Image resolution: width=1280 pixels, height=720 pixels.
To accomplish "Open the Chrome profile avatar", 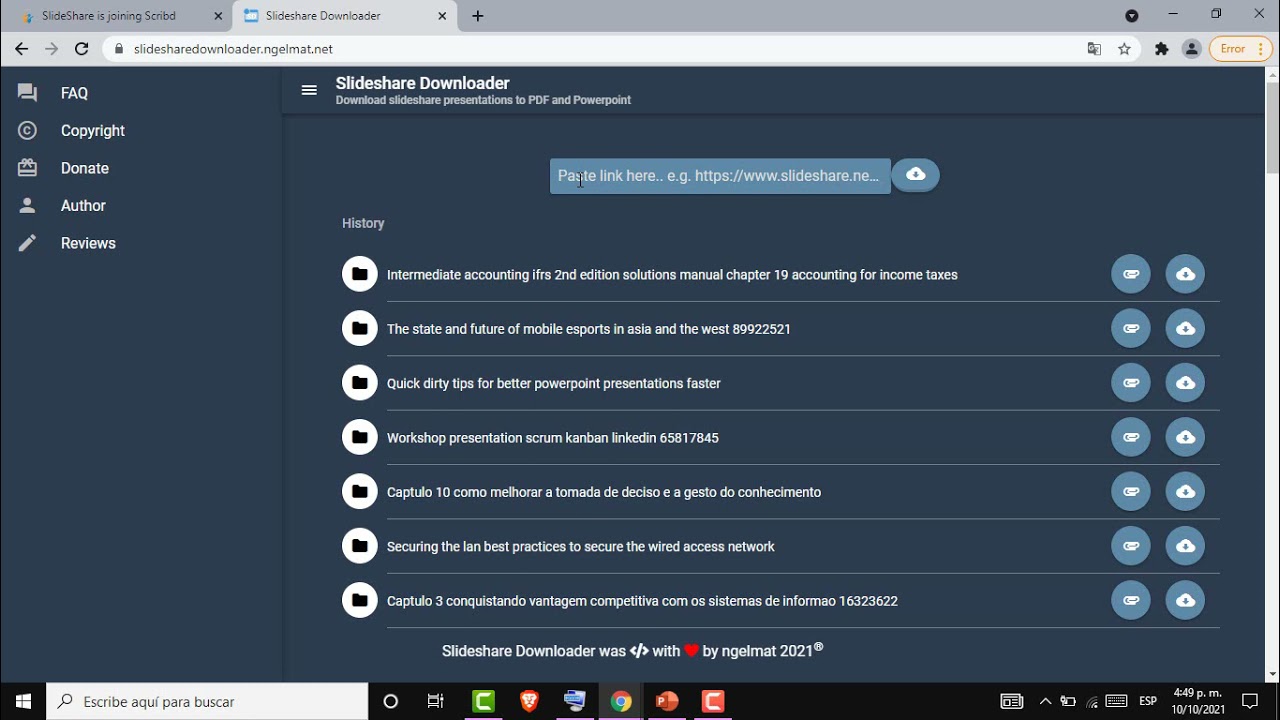I will pos(1191,49).
